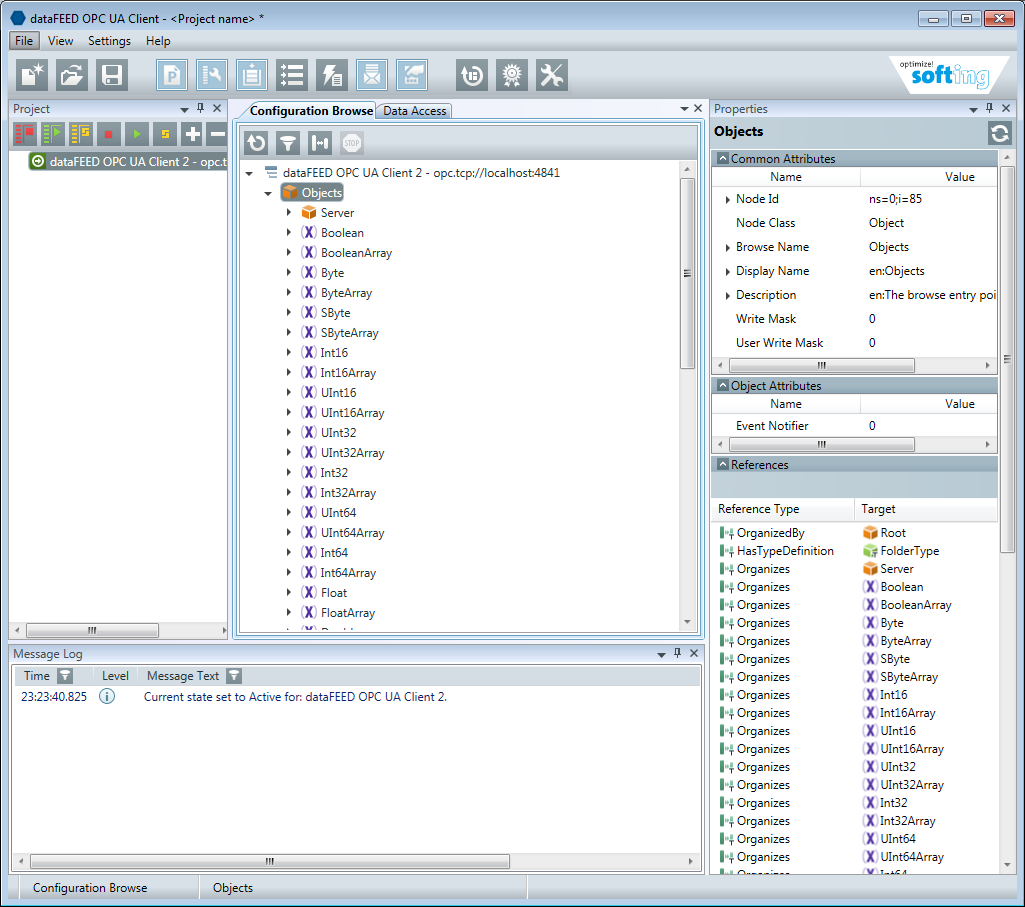
Task: Click the circular arrow layout icon in main toolbar
Action: coord(472,75)
